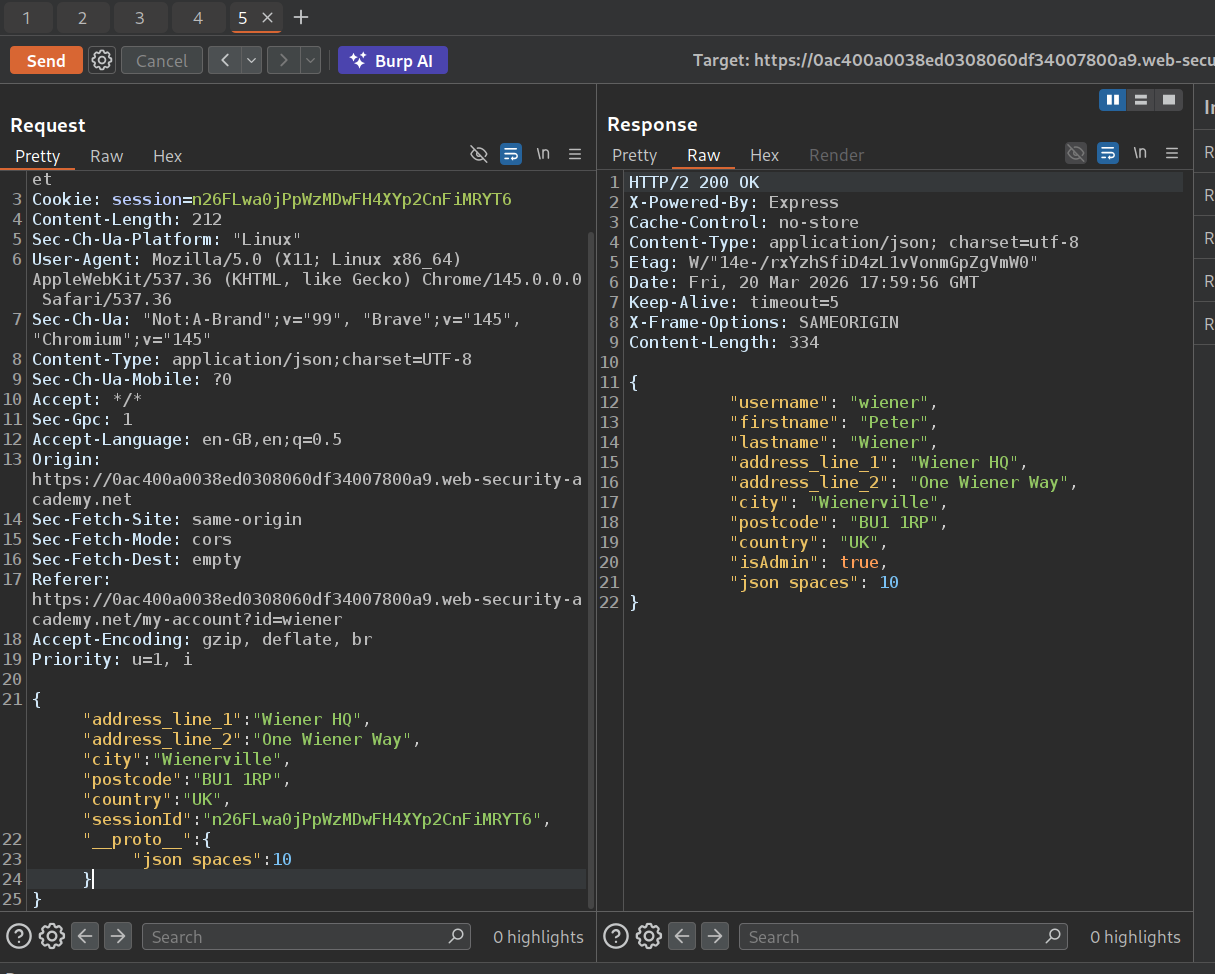Toggle hidden-characters eye icon in Request panel
The width and height of the screenshot is (1215, 974).
click(x=479, y=154)
